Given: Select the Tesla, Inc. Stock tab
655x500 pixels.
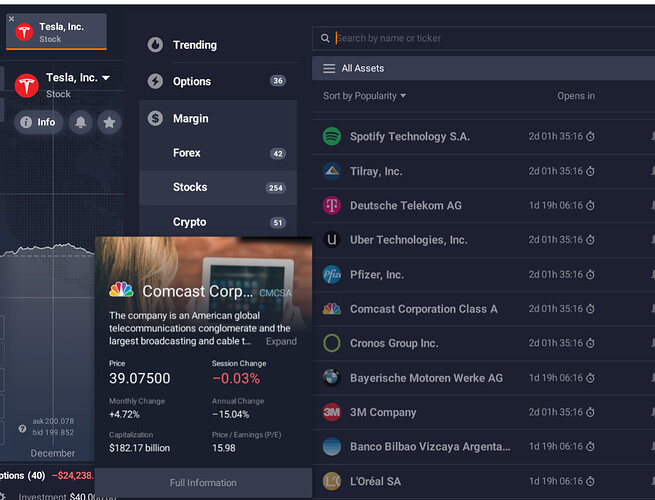Looking at the screenshot, I should pos(56,32).
